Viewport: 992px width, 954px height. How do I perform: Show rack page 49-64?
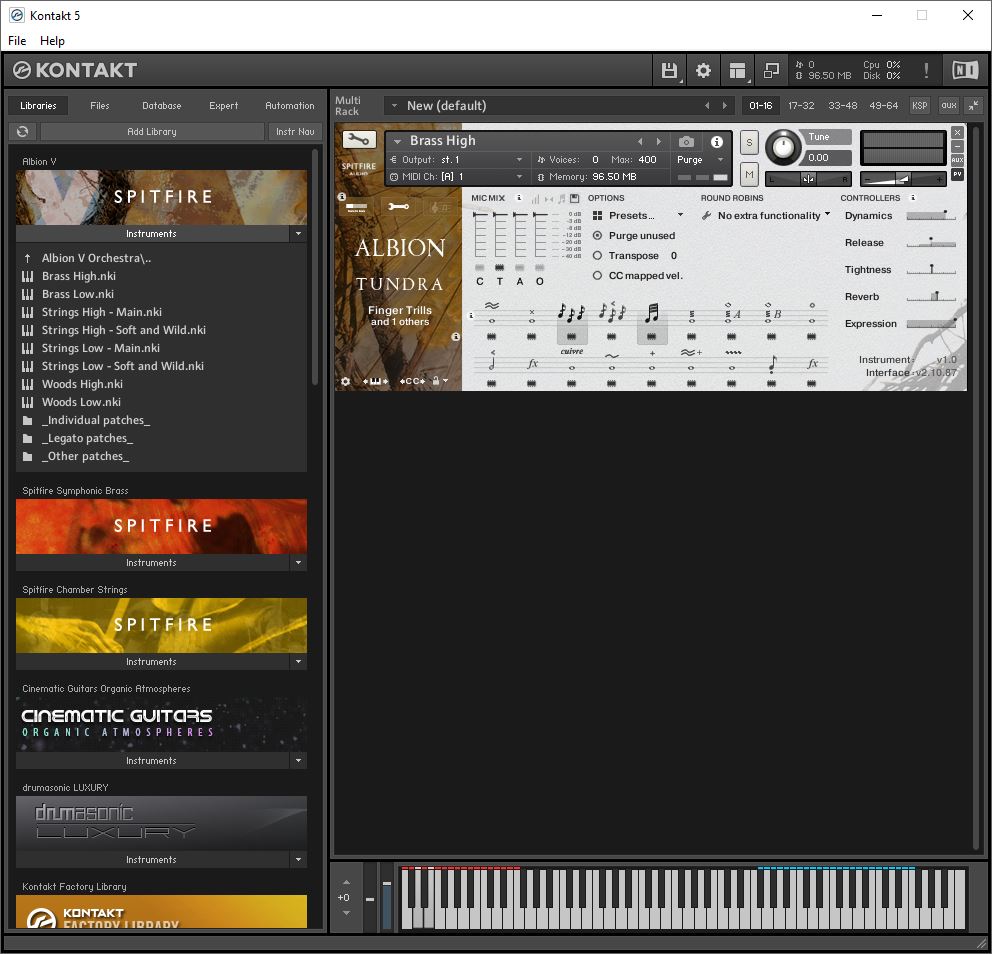tap(883, 106)
